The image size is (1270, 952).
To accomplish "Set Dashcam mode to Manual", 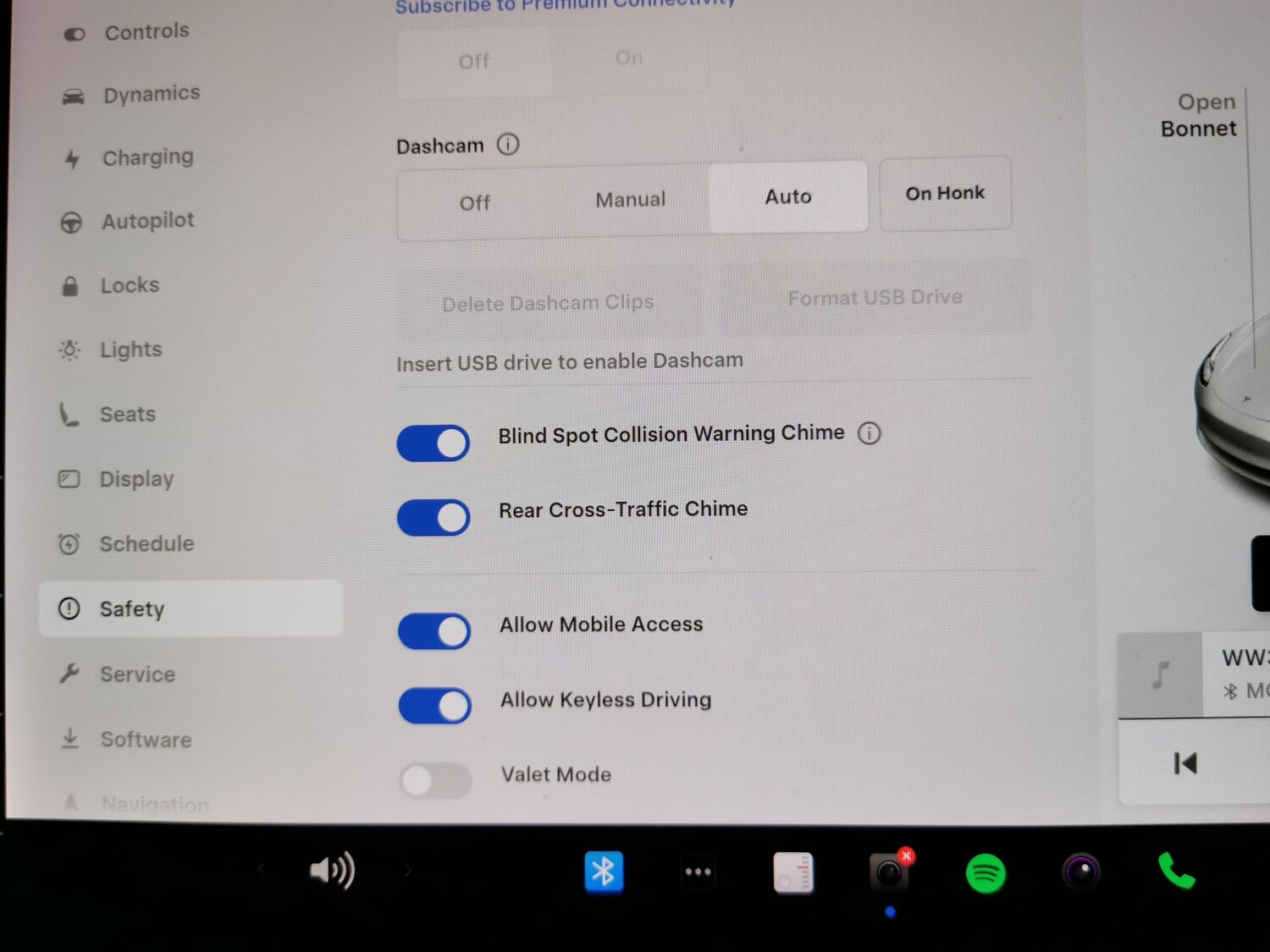I will [x=631, y=201].
